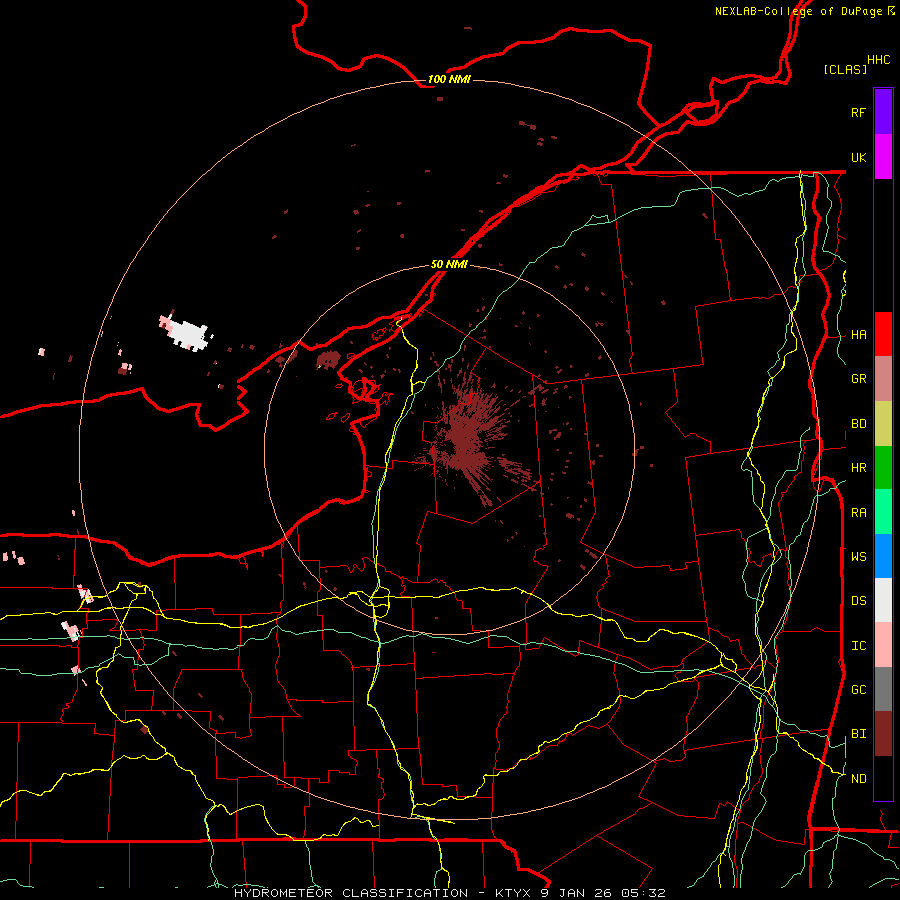The height and width of the screenshot is (900, 900).
Task: Click the "RF" legend label
Action: tap(858, 112)
